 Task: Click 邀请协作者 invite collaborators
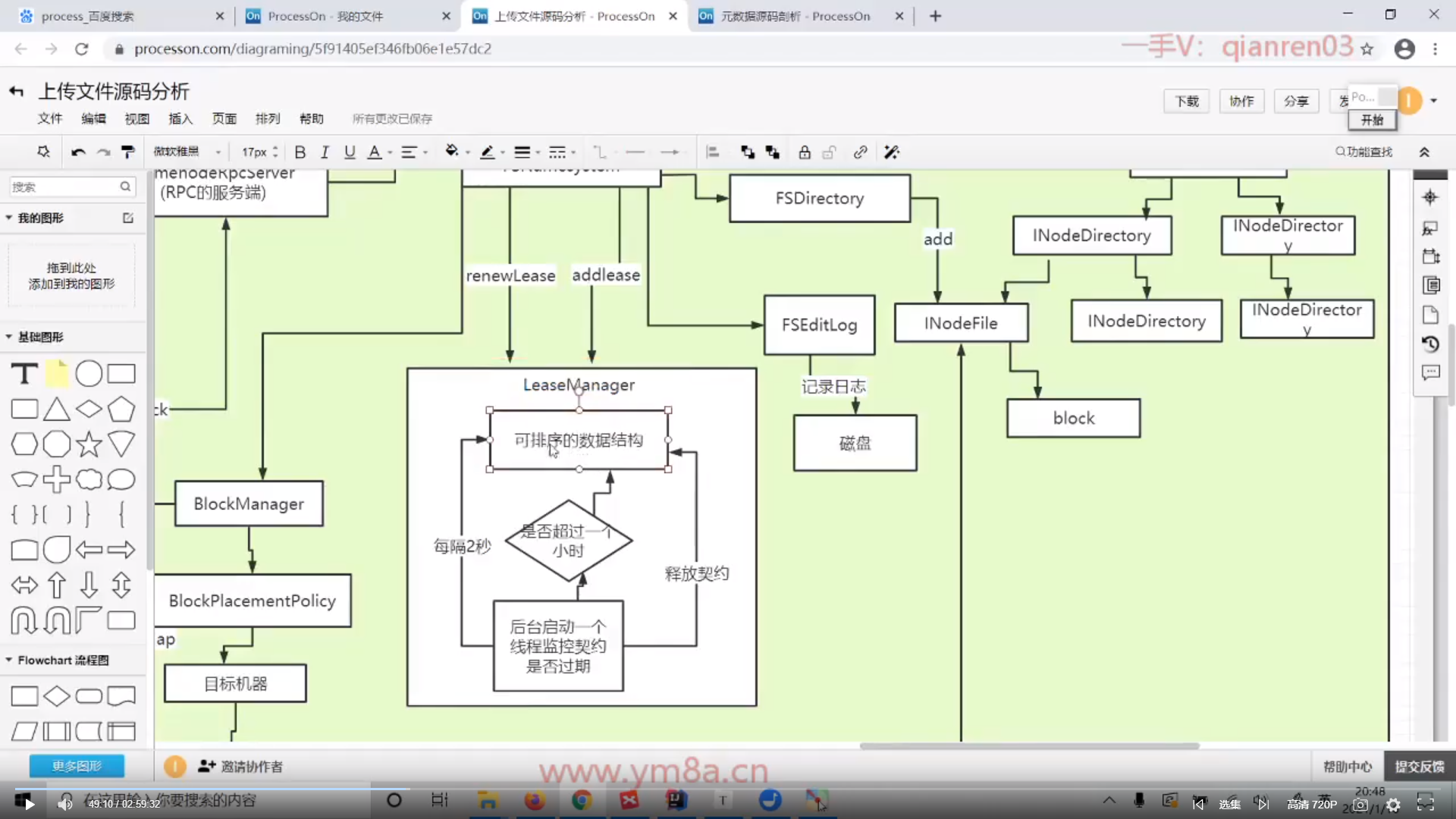[x=240, y=767]
